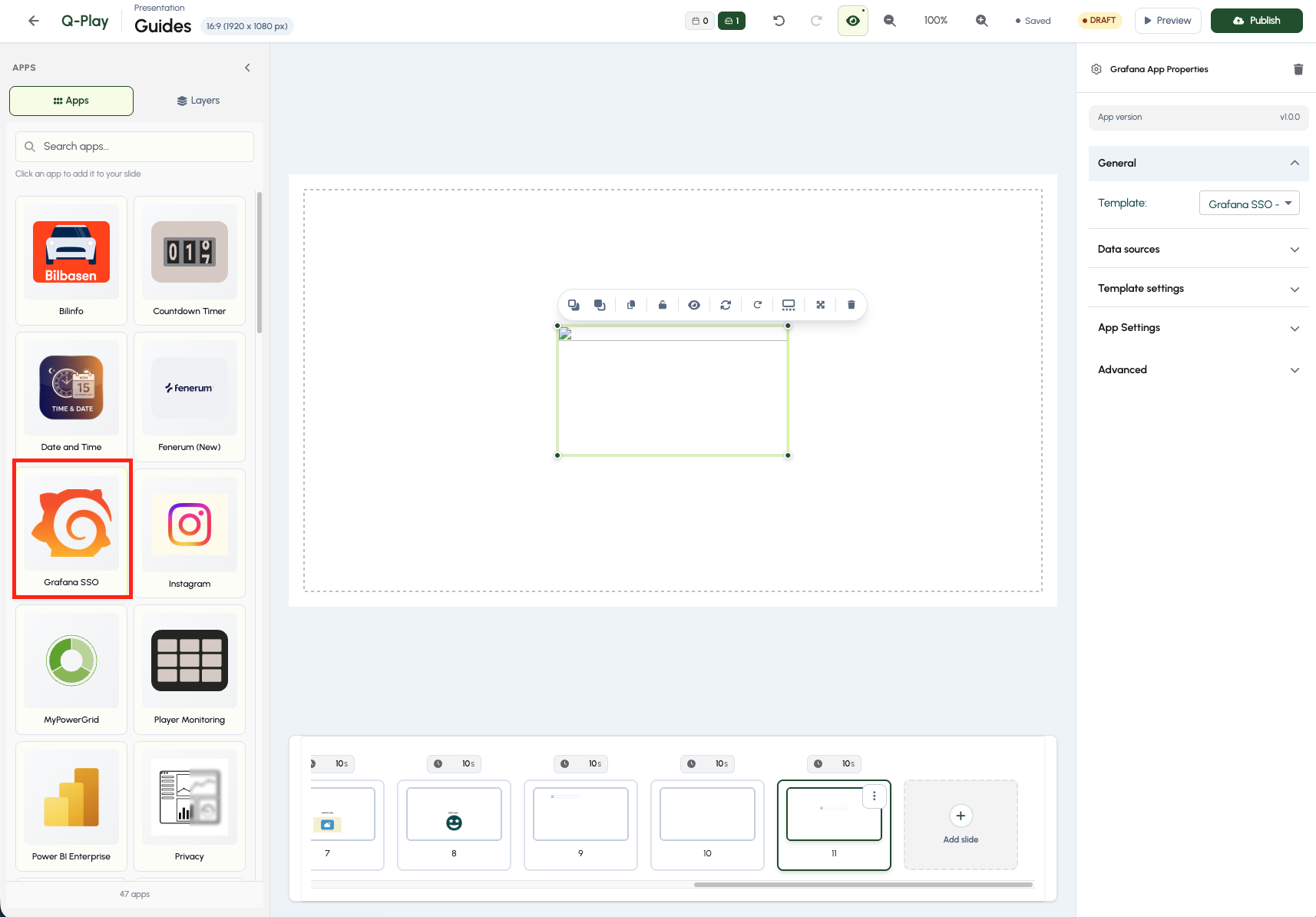Delete element via floating toolbar trash
1316x917 pixels.
(851, 305)
